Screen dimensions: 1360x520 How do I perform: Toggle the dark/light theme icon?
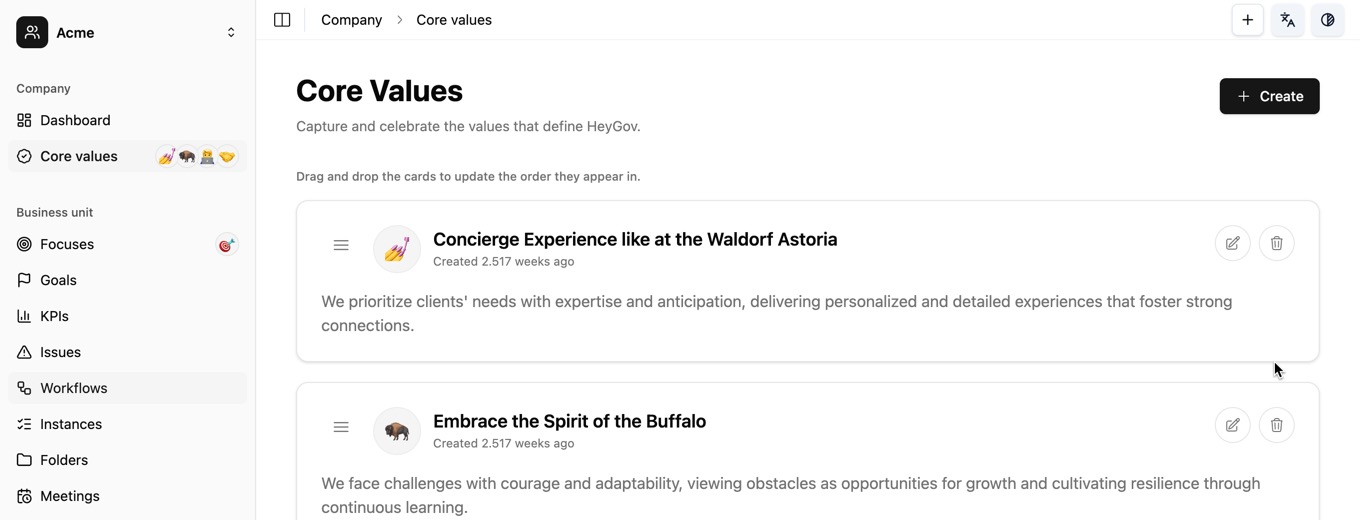click(x=1327, y=20)
